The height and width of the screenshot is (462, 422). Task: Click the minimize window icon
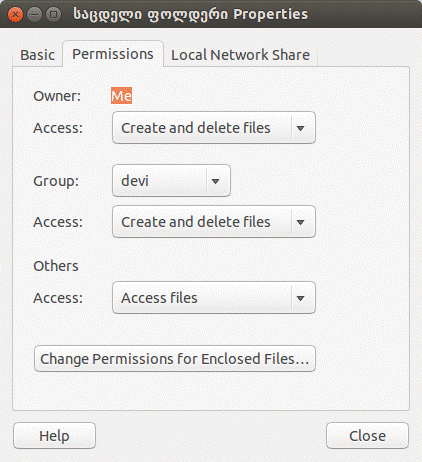pyautogui.click(x=34, y=14)
